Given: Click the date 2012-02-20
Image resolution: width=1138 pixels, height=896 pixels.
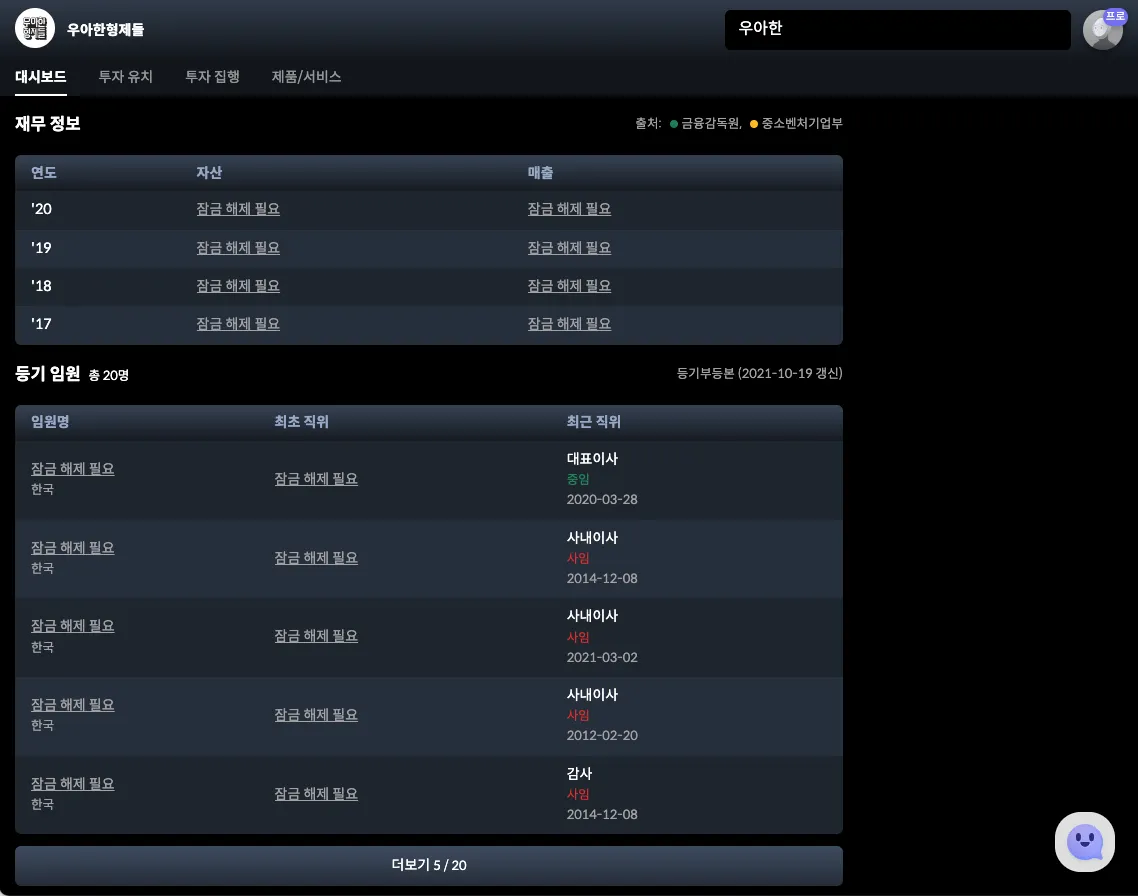Looking at the screenshot, I should pos(602,735).
